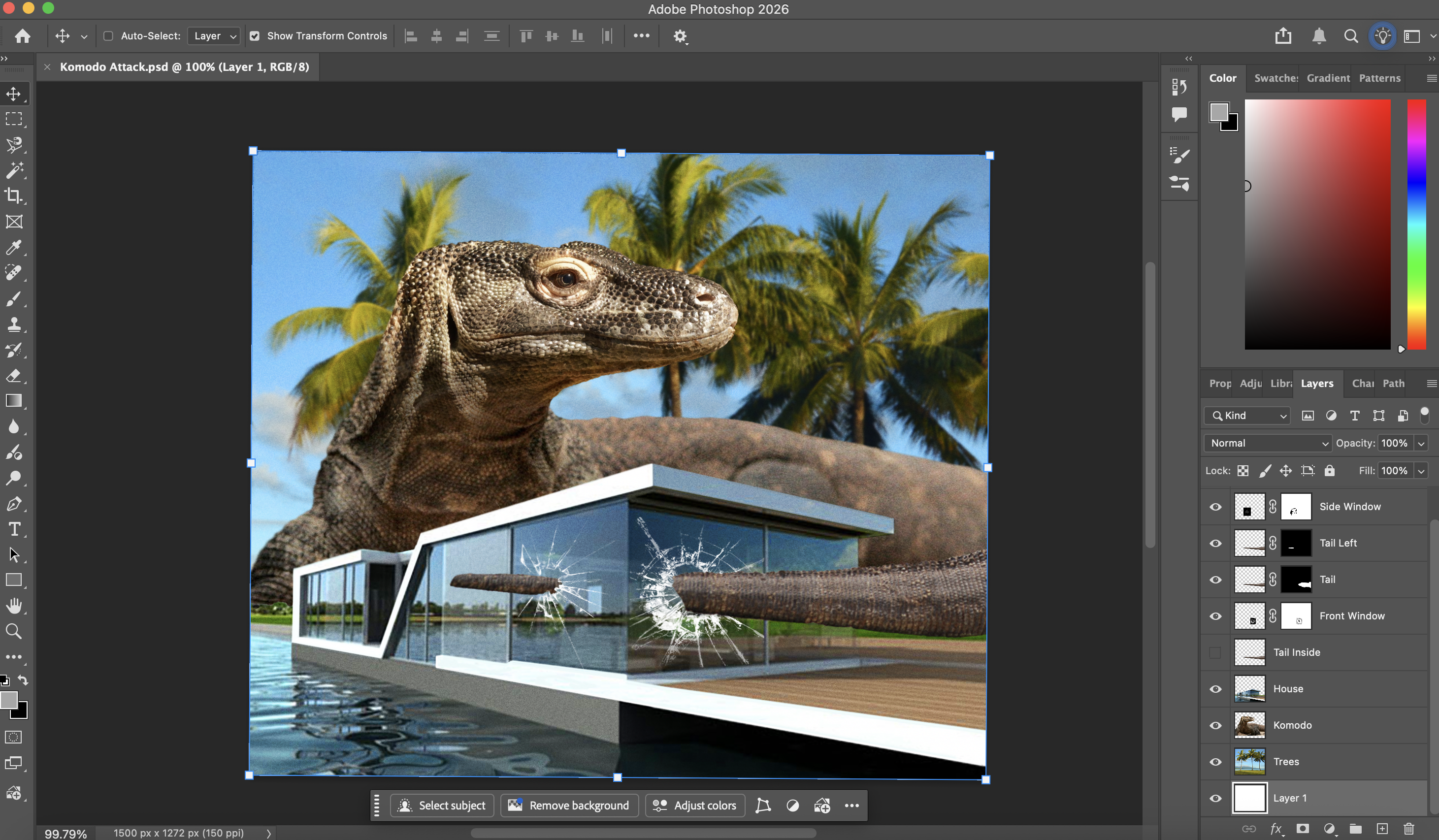Open the Normal blend mode dropdown
The width and height of the screenshot is (1439, 840).
pyautogui.click(x=1268, y=443)
